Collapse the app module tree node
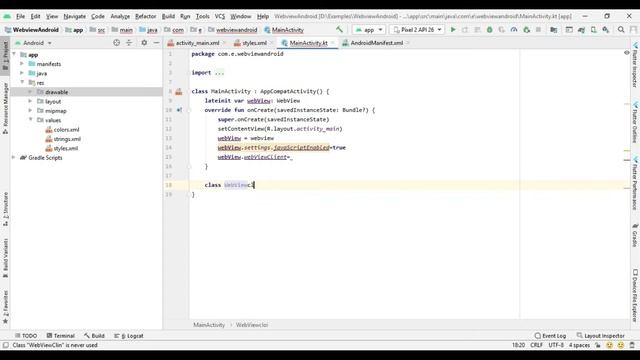640x360 pixels. (14, 54)
